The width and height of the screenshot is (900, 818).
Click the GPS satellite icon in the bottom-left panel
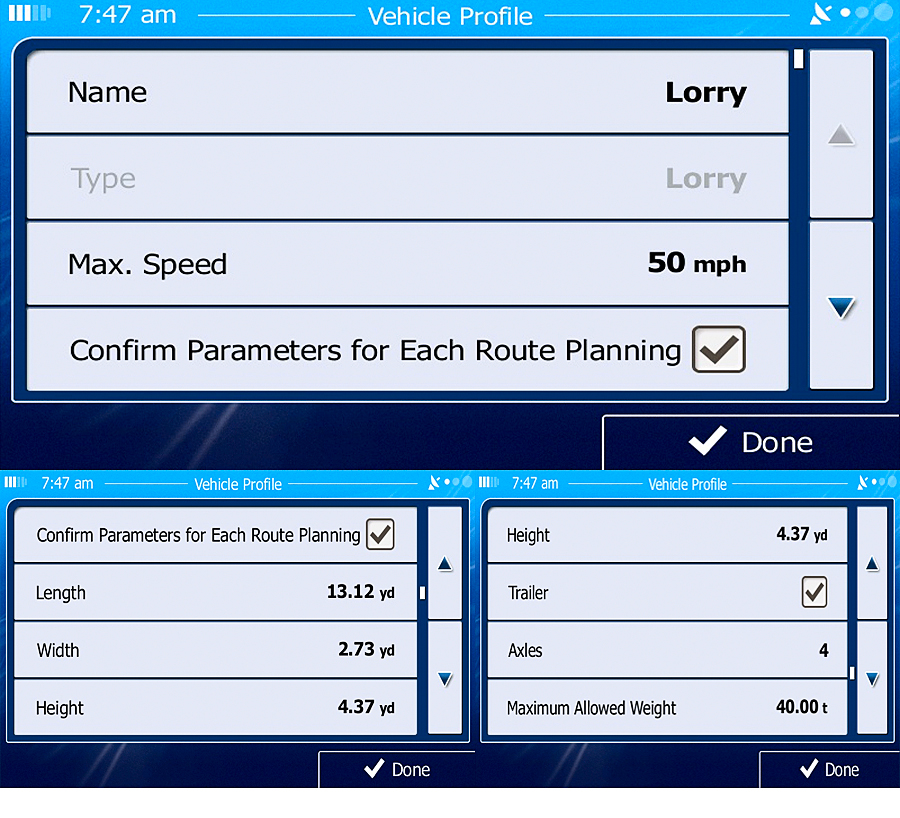pyautogui.click(x=434, y=483)
